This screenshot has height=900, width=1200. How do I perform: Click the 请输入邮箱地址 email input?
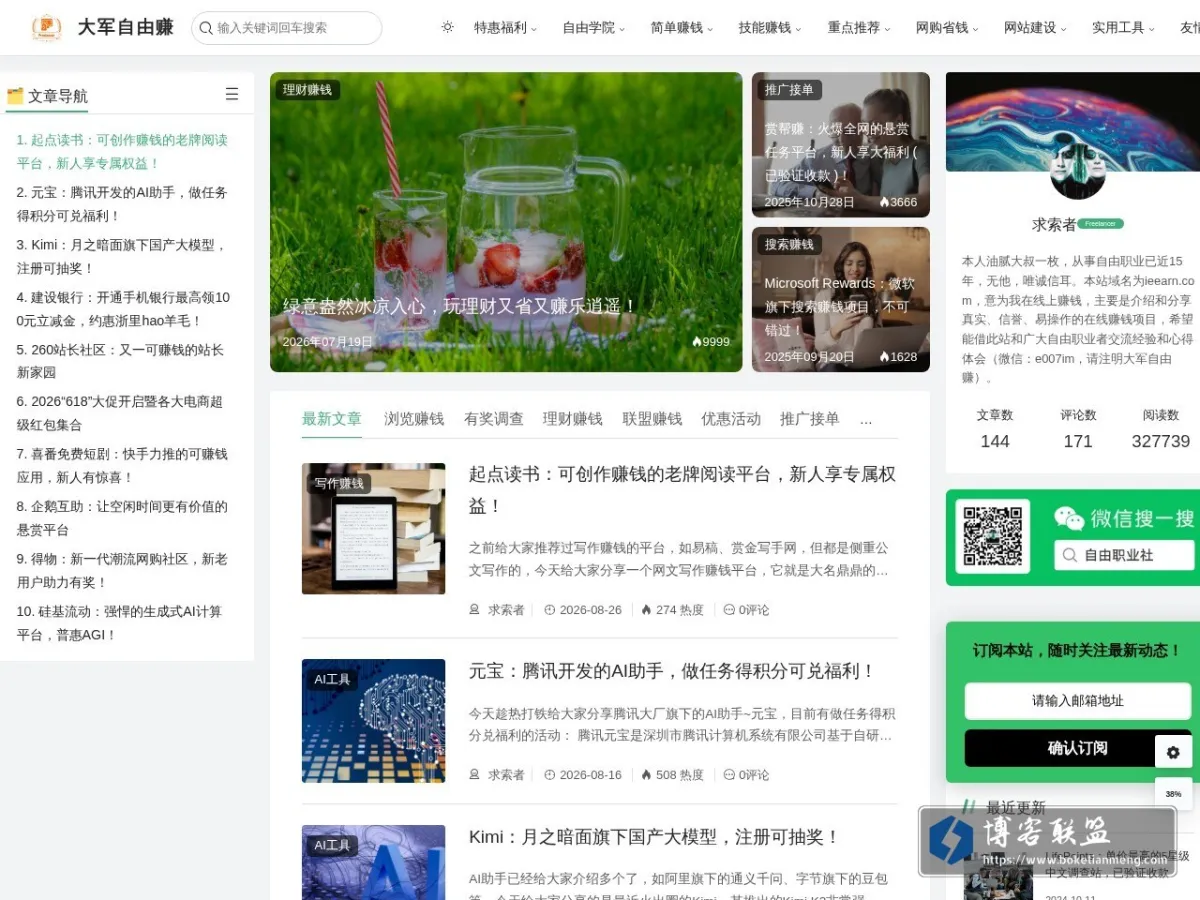1077,701
